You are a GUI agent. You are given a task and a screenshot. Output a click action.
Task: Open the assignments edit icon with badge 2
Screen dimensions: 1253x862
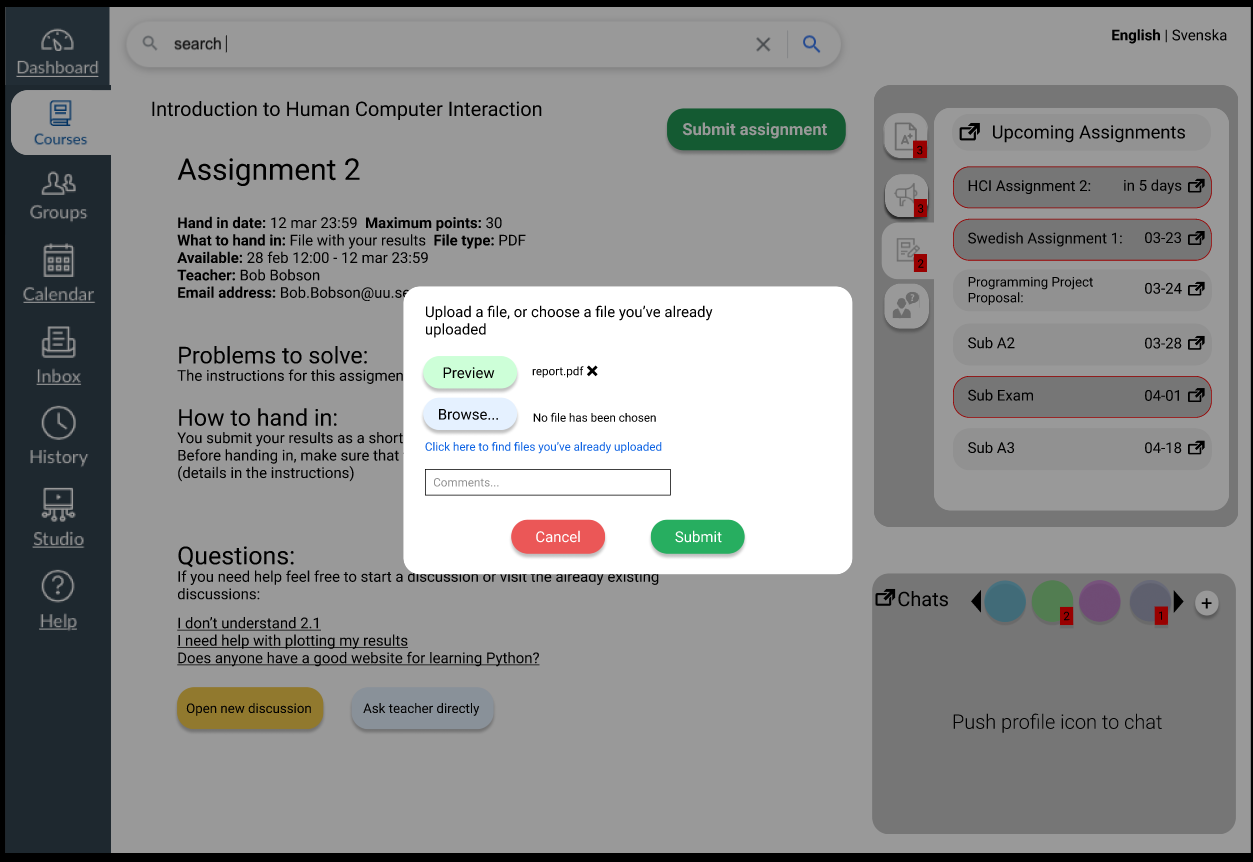point(906,248)
